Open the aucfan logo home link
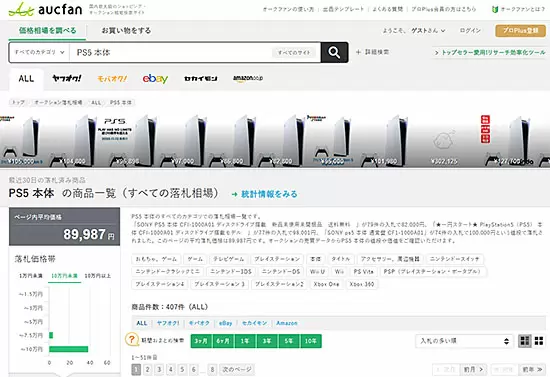 click(x=46, y=9)
